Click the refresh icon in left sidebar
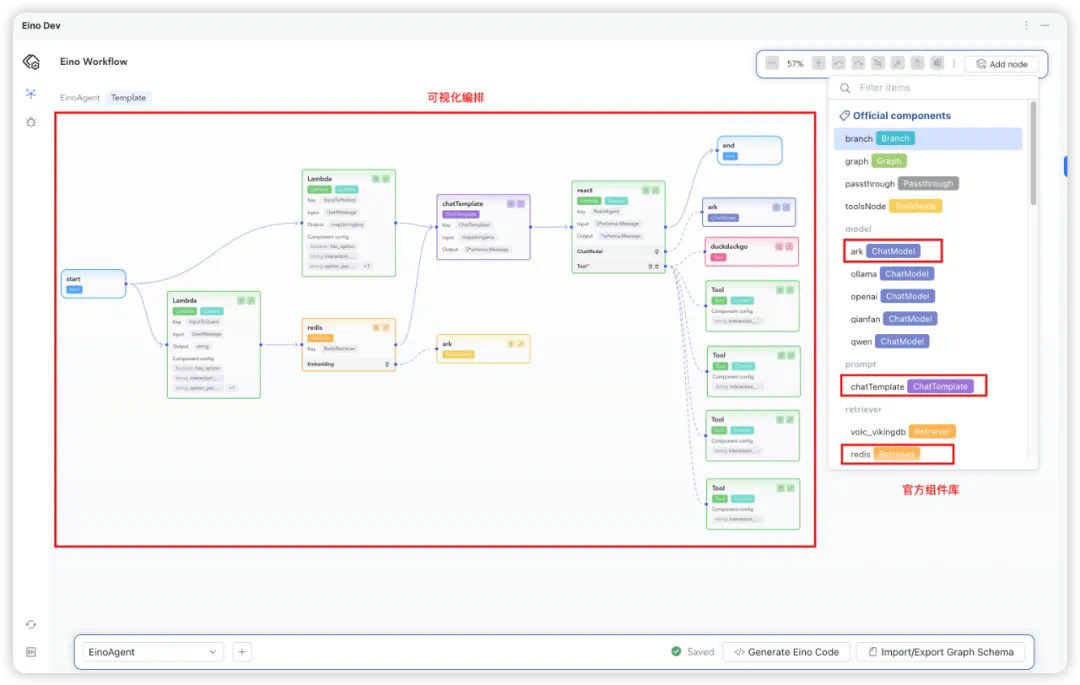1080x685 pixels. coord(31,625)
